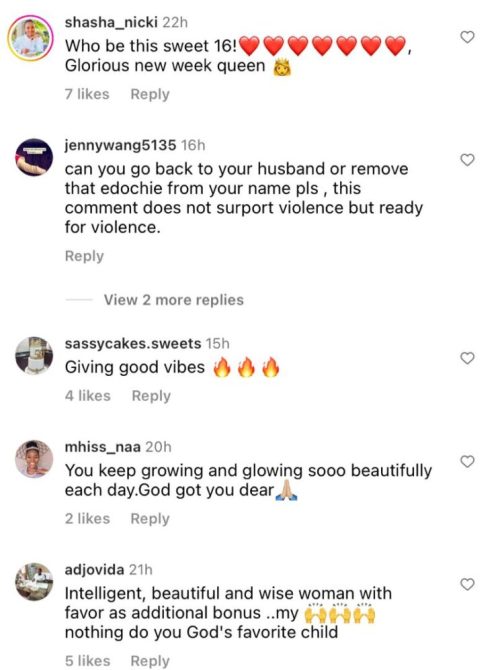The height and width of the screenshot is (670, 504).
Task: Like adjovida's comment using heart icon
Action: point(467,584)
